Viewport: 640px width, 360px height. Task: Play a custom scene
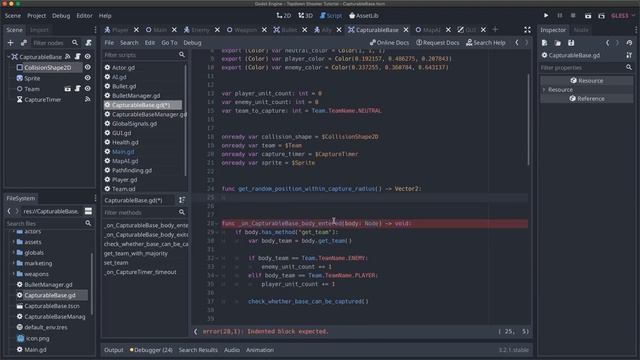point(602,16)
